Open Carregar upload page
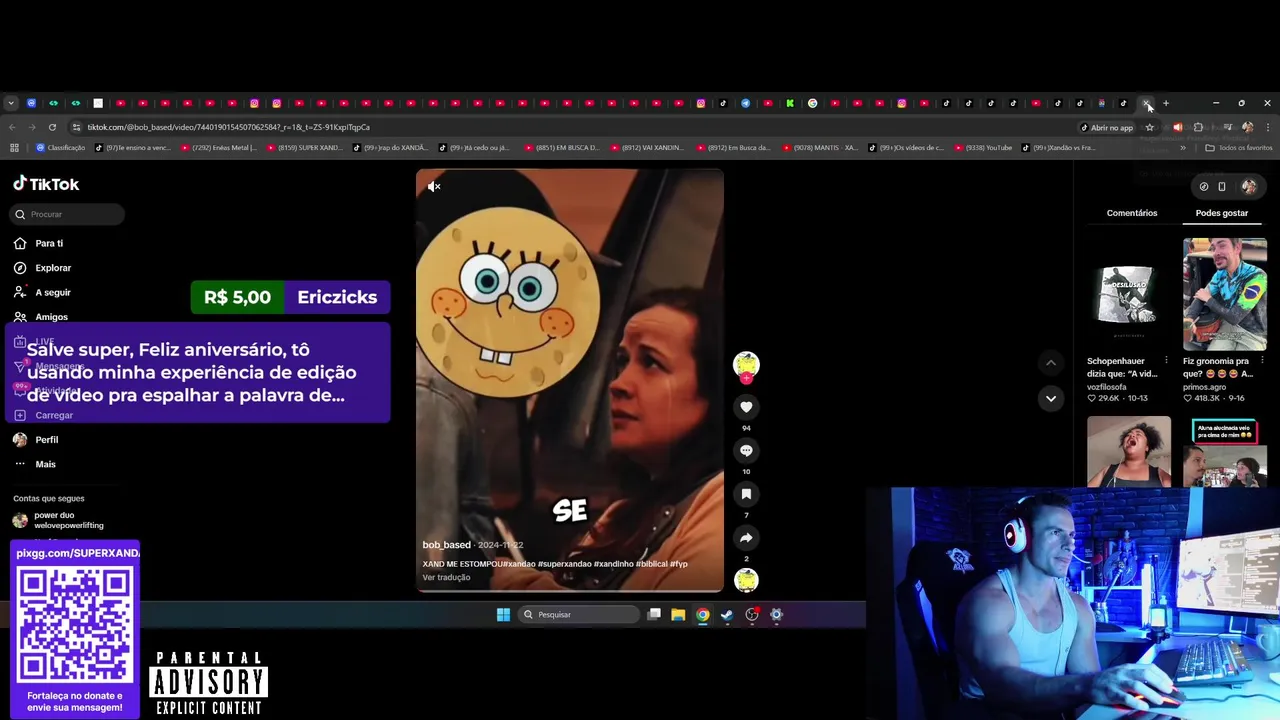Viewport: 1280px width, 720px height. [43, 415]
